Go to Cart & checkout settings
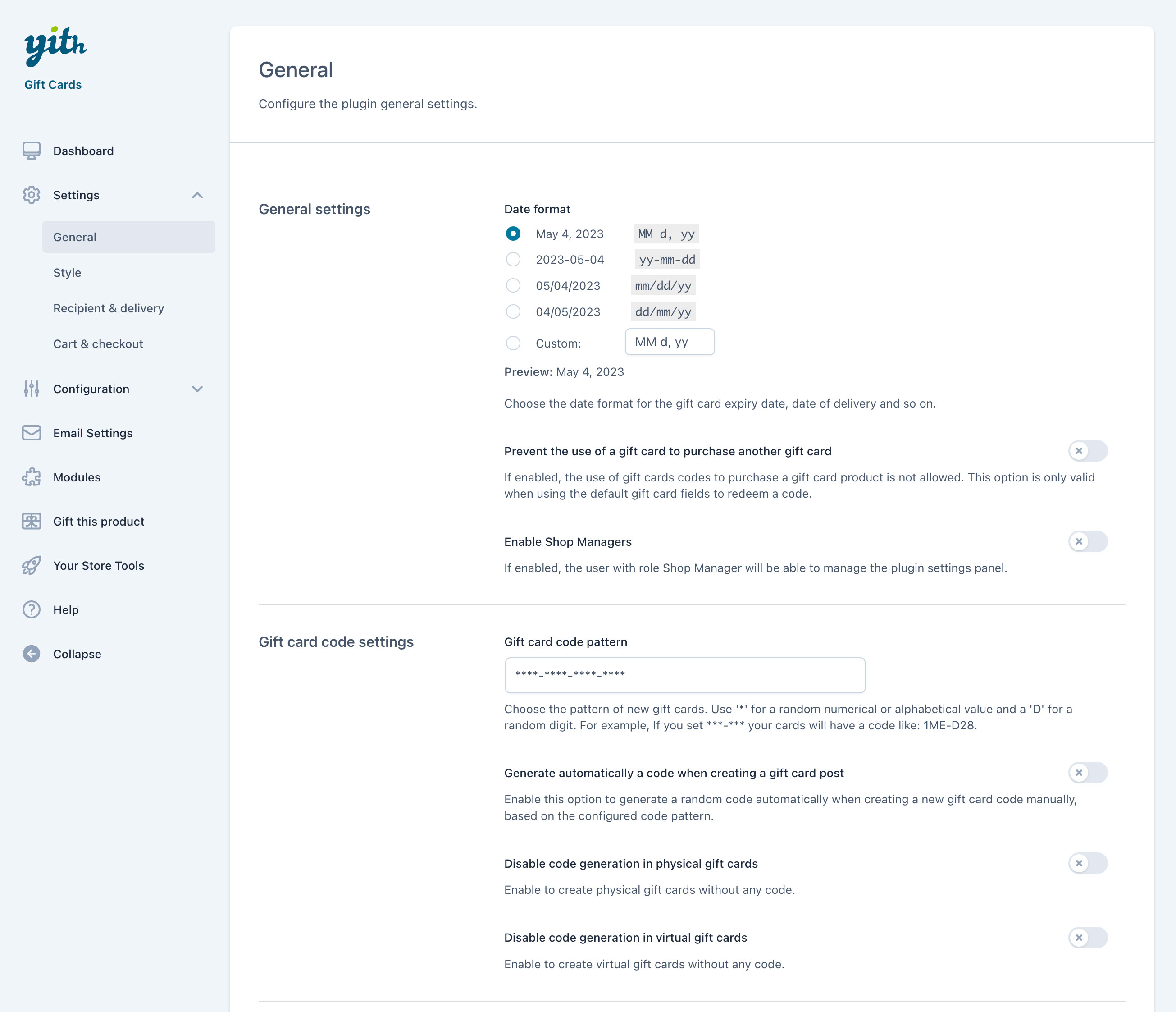1176x1012 pixels. [x=98, y=343]
